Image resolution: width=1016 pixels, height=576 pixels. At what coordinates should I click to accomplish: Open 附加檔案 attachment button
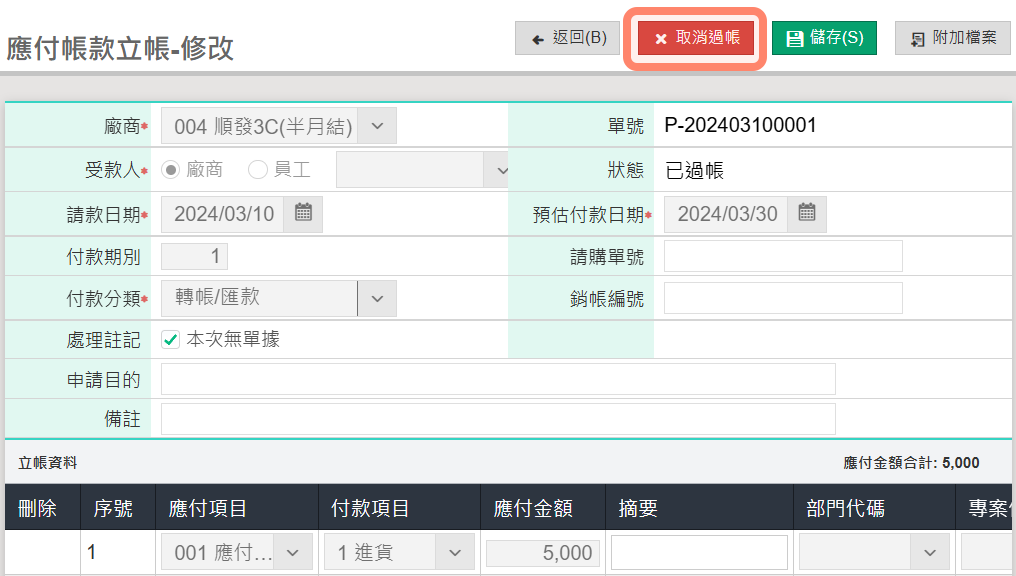[952, 38]
